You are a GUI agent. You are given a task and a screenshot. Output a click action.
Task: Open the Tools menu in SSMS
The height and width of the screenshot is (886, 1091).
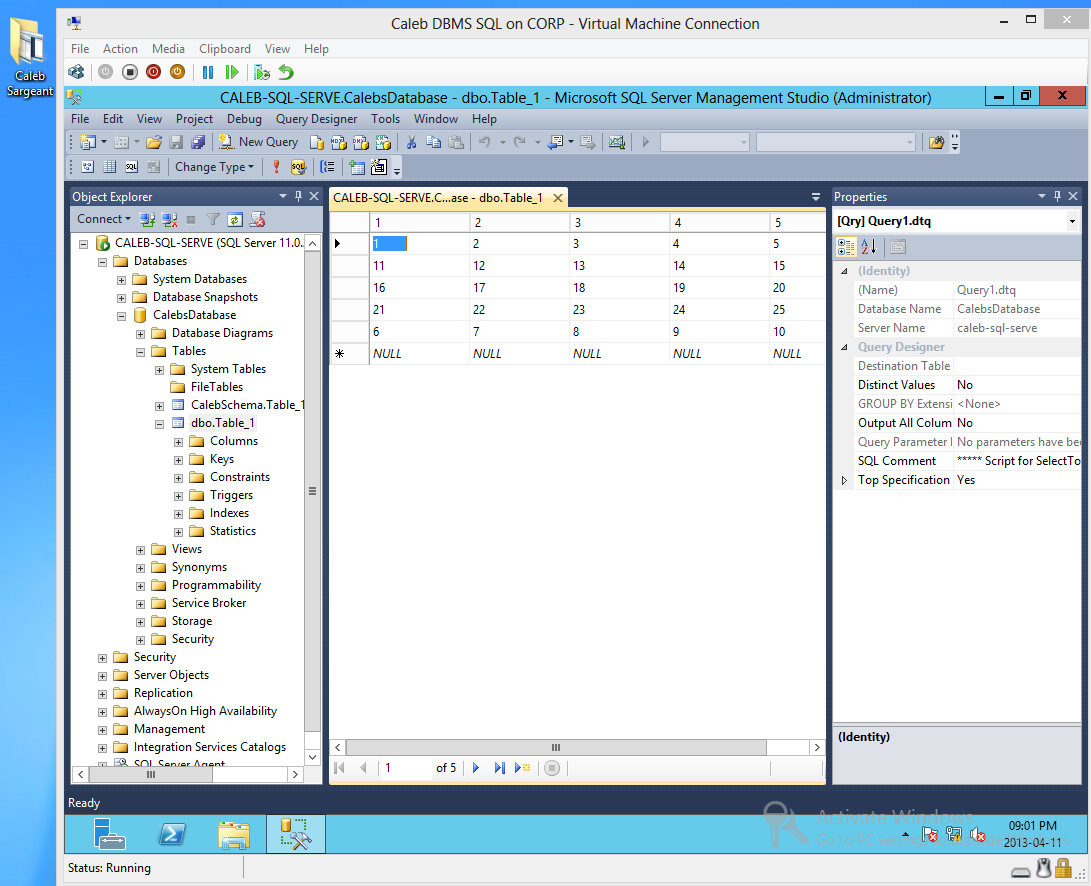(385, 119)
